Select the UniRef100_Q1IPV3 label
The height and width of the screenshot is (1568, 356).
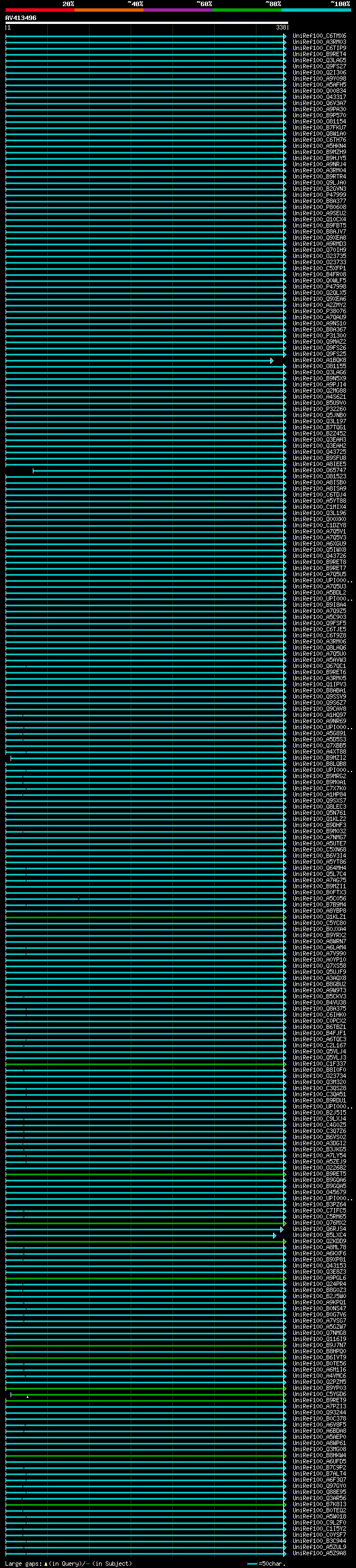point(319,684)
